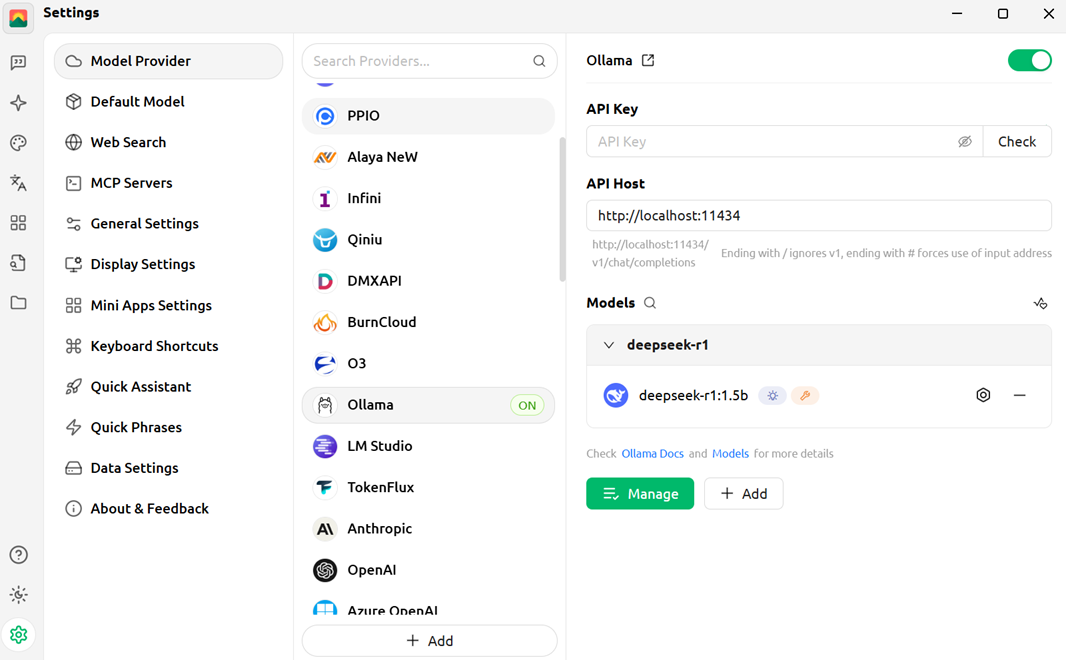Select the Anthropic provider
Screen dimensions: 1066x660
pos(428,529)
